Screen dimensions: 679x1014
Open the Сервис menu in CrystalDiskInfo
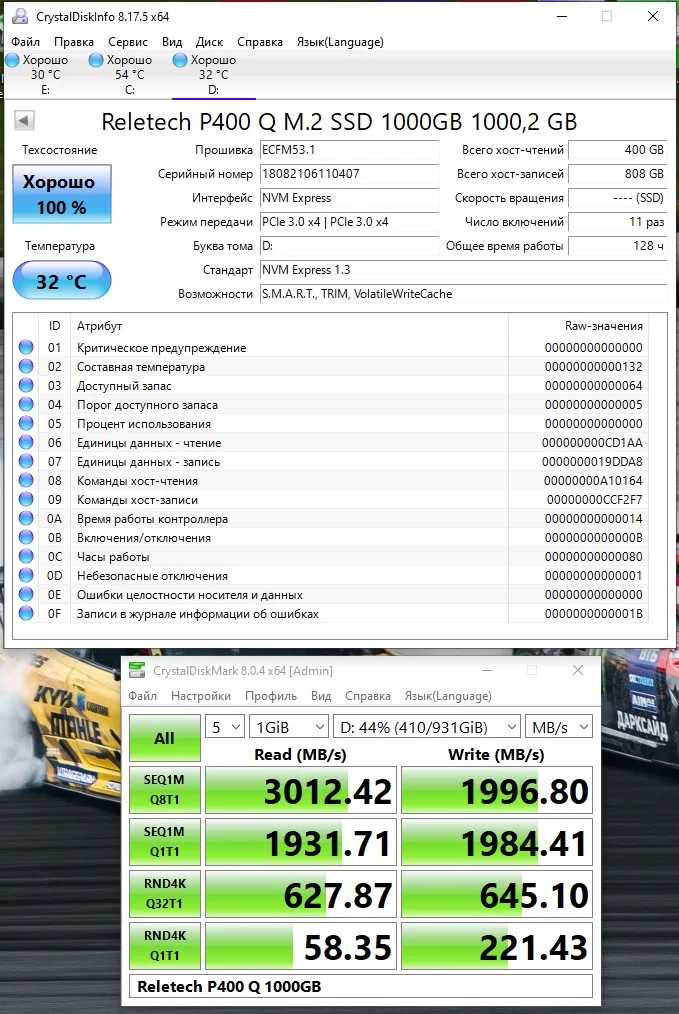pyautogui.click(x=128, y=41)
